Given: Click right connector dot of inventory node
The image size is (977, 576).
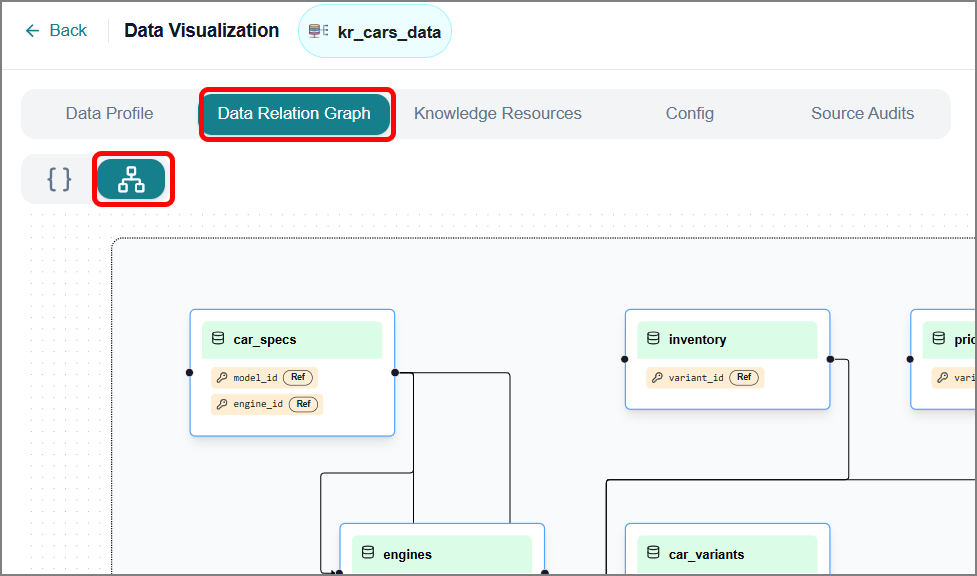Looking at the screenshot, I should click(x=830, y=359).
